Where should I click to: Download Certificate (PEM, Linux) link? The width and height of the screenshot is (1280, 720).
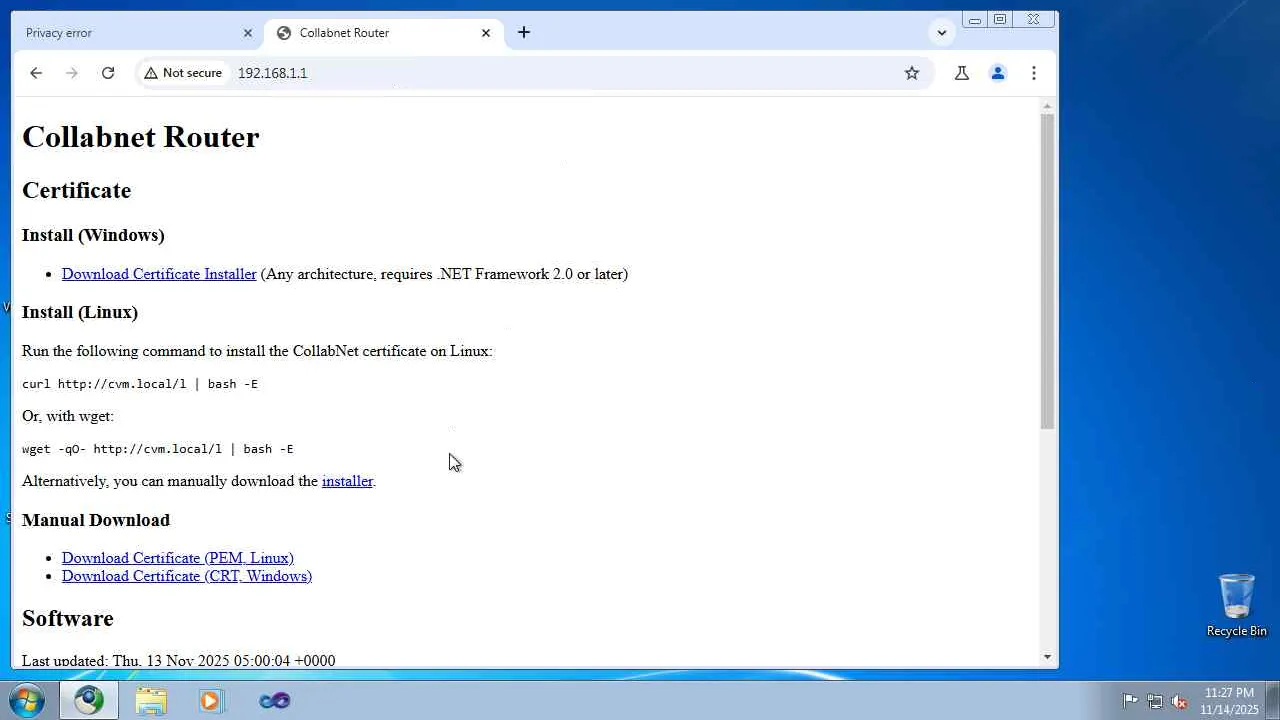pos(178,558)
